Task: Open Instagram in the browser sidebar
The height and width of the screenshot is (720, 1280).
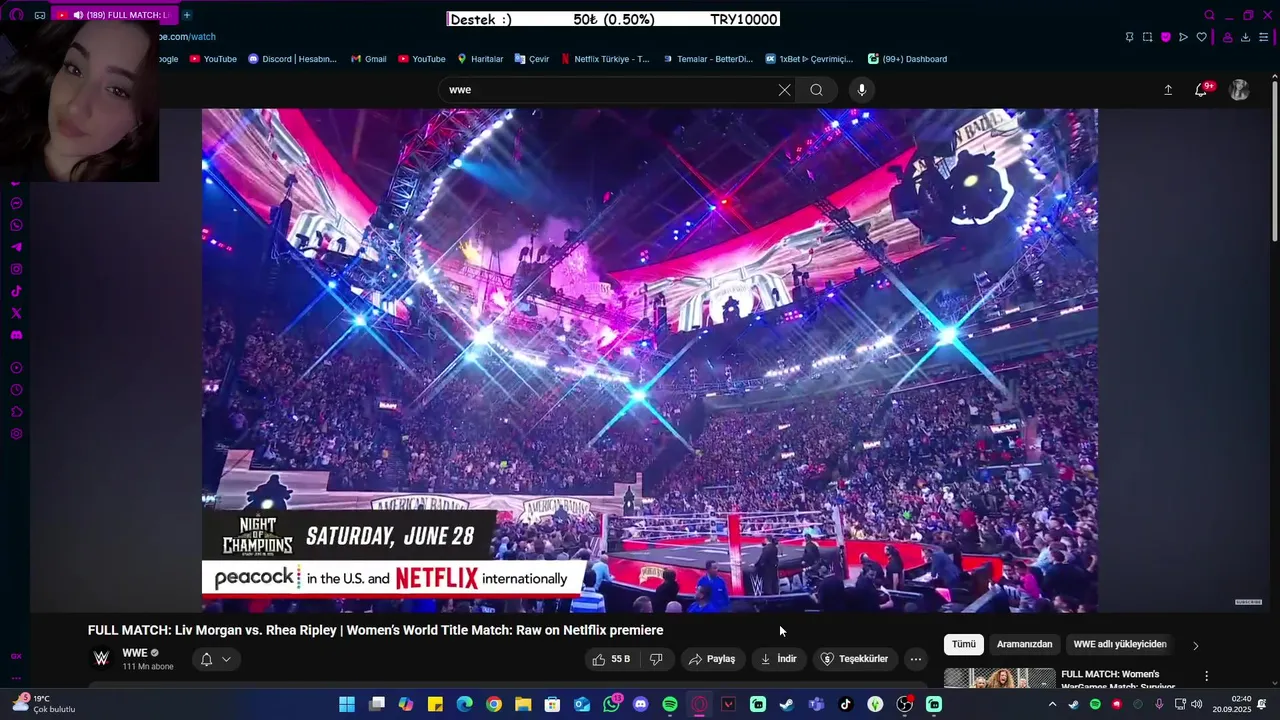Action: (x=16, y=269)
